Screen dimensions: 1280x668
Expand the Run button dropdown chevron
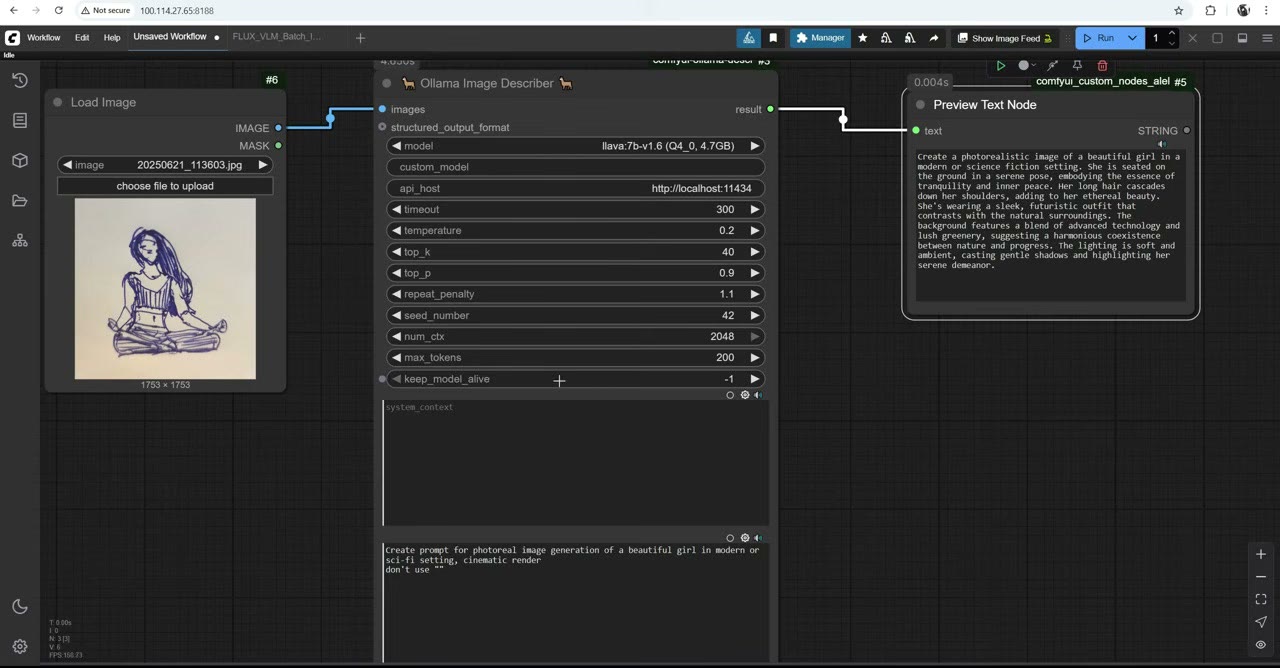1133,38
